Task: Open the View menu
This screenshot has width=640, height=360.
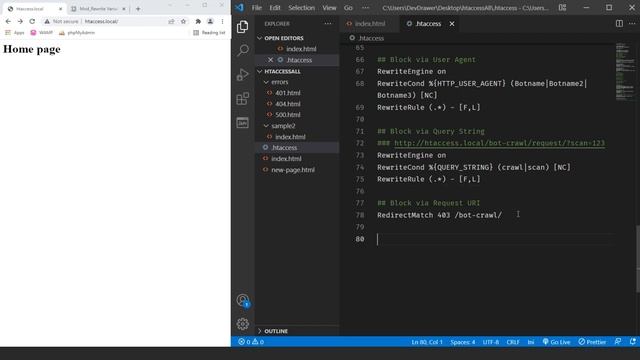Action: (x=329, y=8)
